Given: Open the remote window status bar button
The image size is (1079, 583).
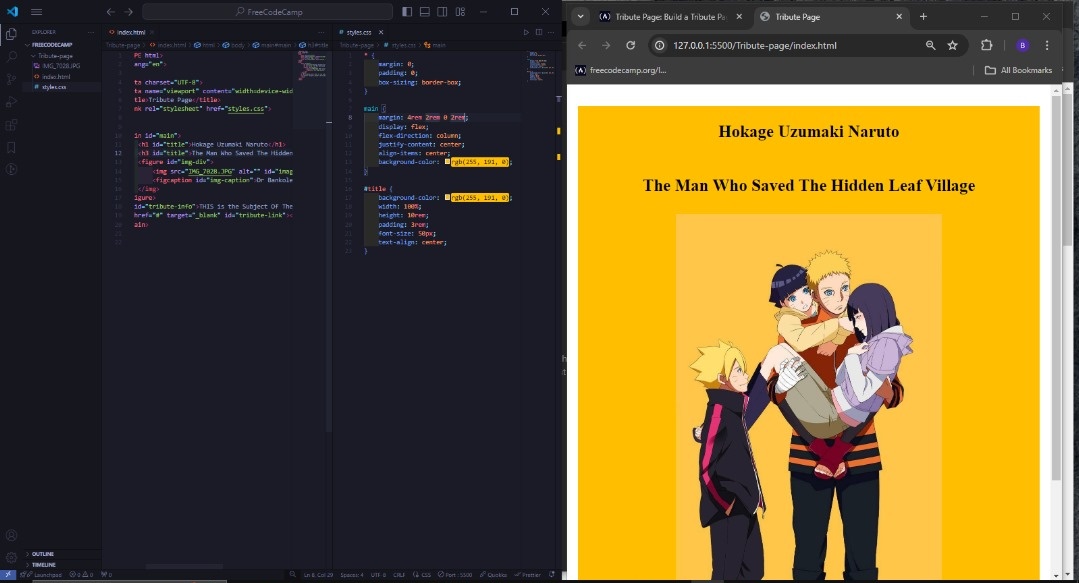Looking at the screenshot, I should click(8, 575).
